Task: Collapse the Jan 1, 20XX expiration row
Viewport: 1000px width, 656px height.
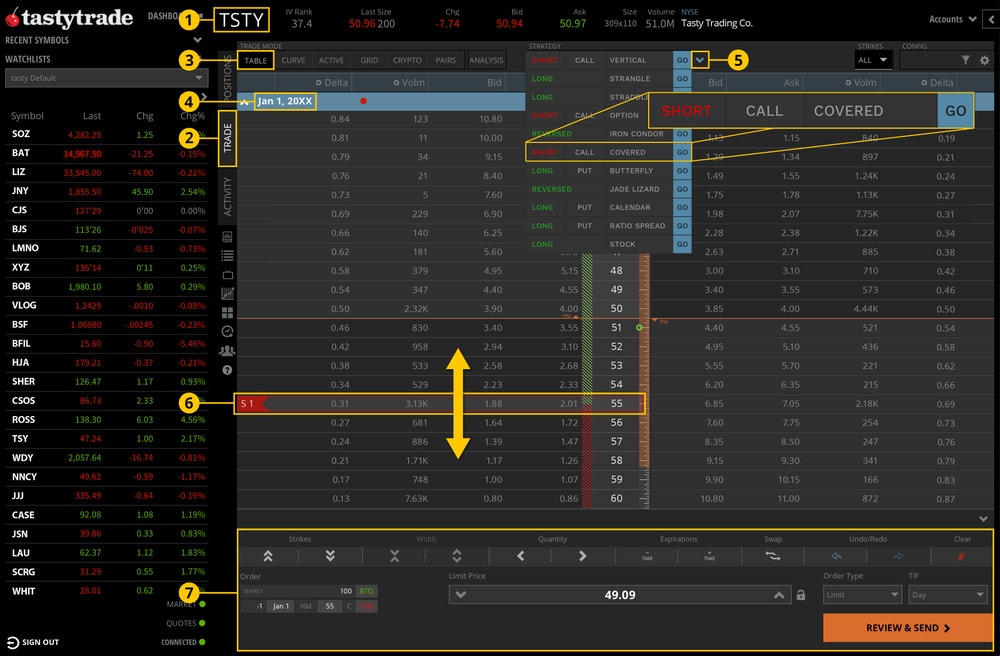Action: [x=244, y=101]
